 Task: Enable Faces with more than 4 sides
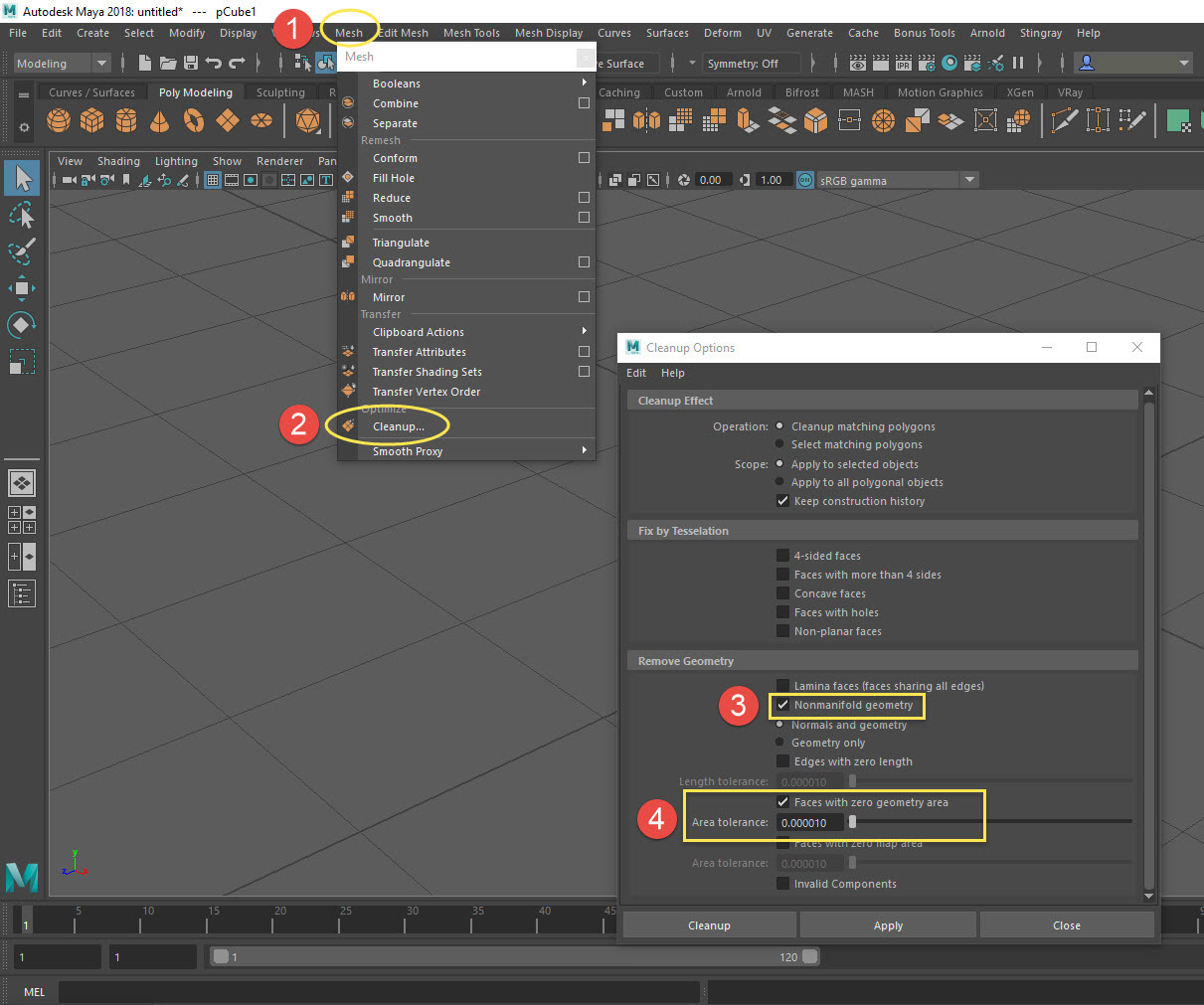(x=782, y=575)
